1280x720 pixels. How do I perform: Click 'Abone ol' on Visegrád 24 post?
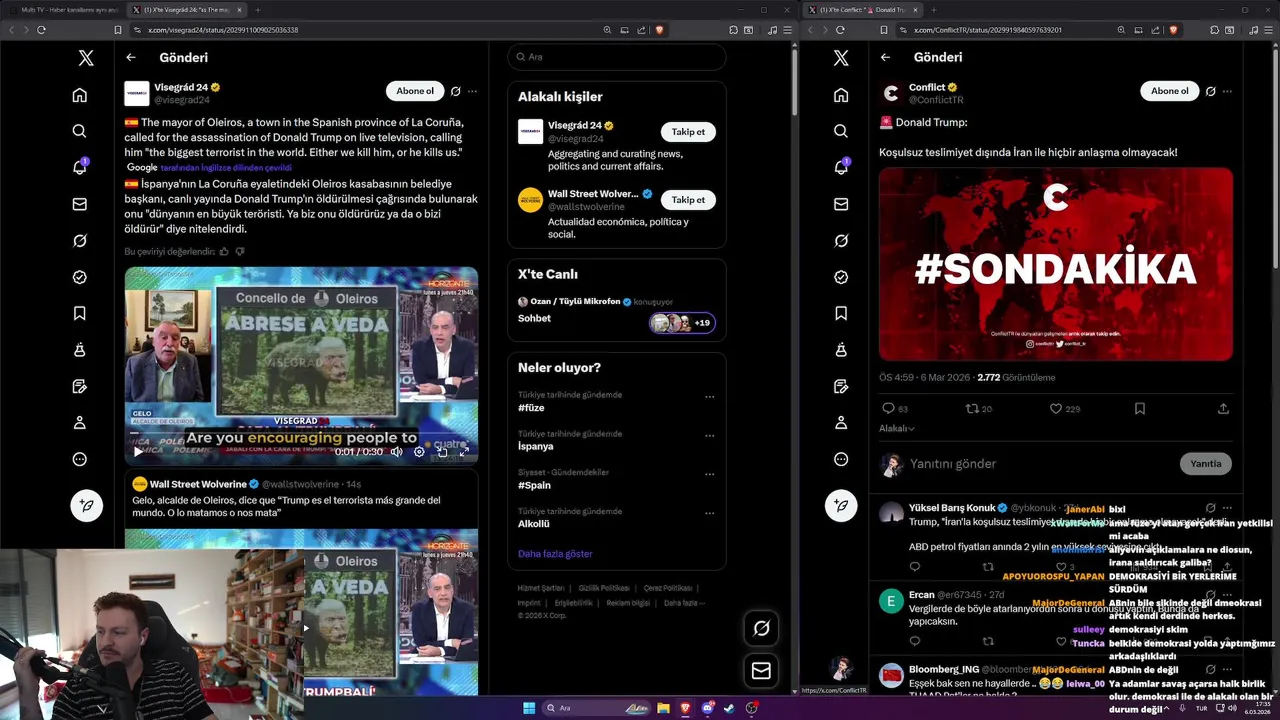tap(415, 91)
